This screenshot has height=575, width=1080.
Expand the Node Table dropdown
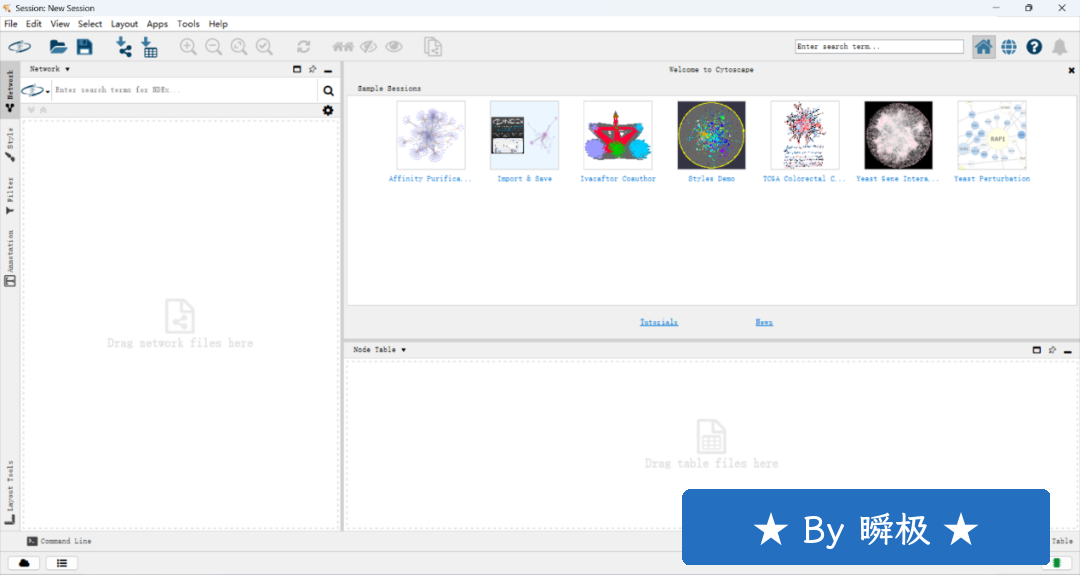pyautogui.click(x=379, y=350)
